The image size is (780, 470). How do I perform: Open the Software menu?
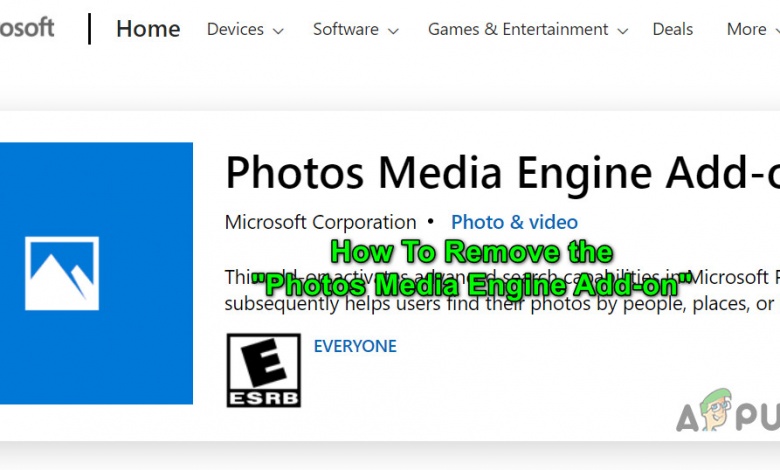(x=345, y=29)
